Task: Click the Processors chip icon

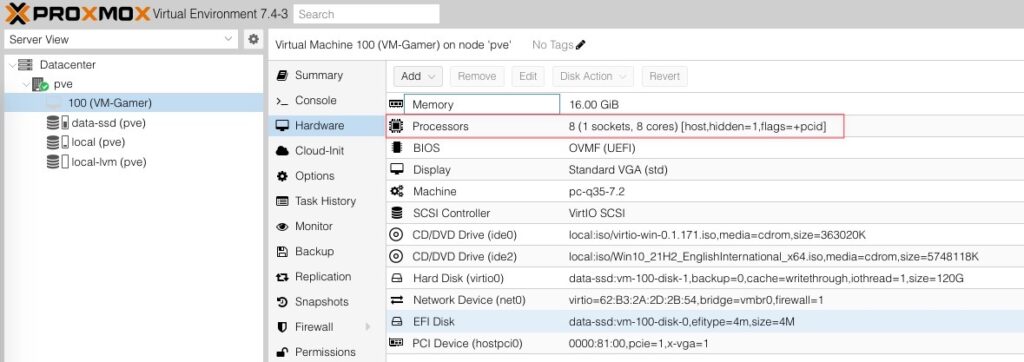Action: click(x=396, y=126)
